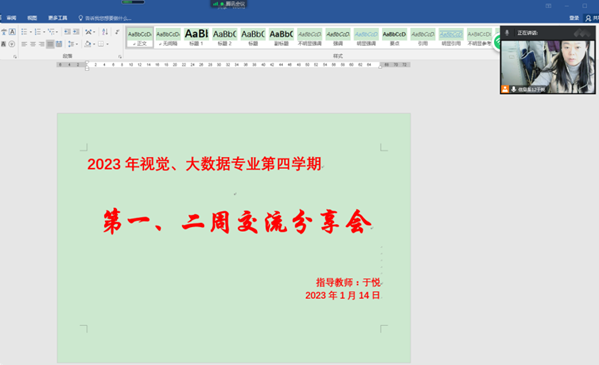The width and height of the screenshot is (599, 365).
Task: Select the bullet list icon
Action: pos(24,32)
